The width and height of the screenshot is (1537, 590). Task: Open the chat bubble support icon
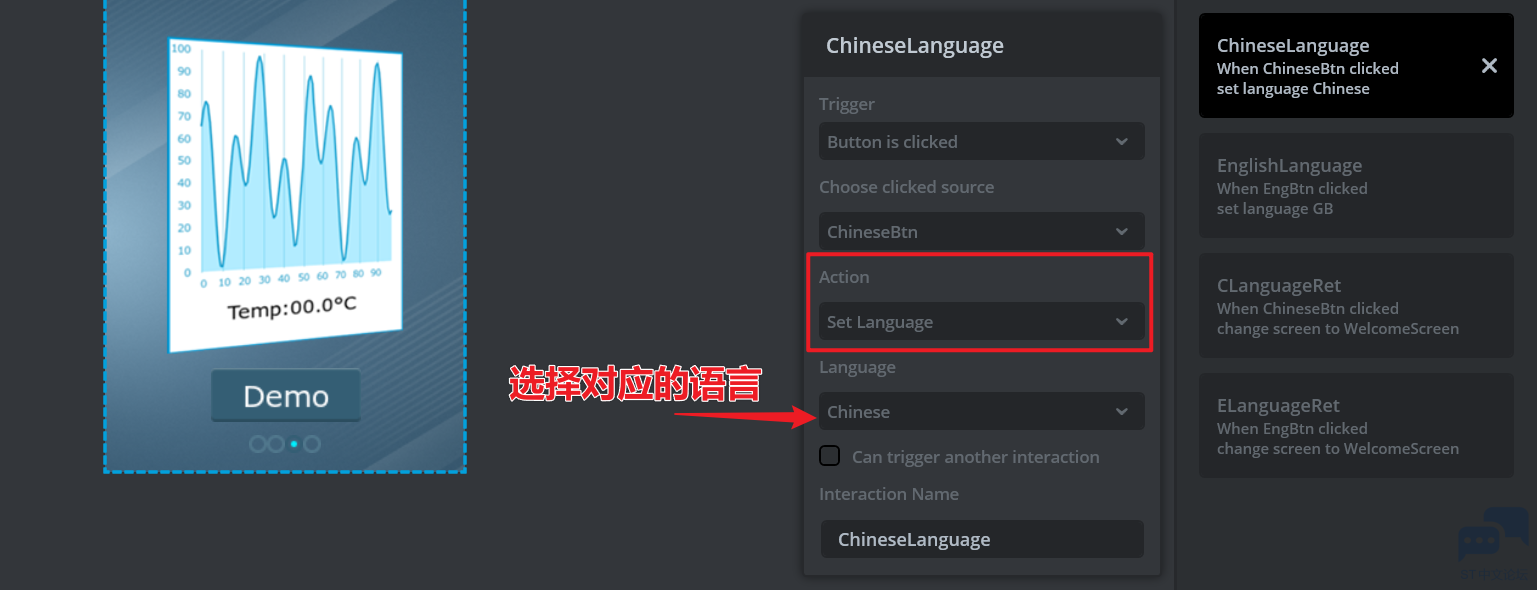coord(1494,535)
